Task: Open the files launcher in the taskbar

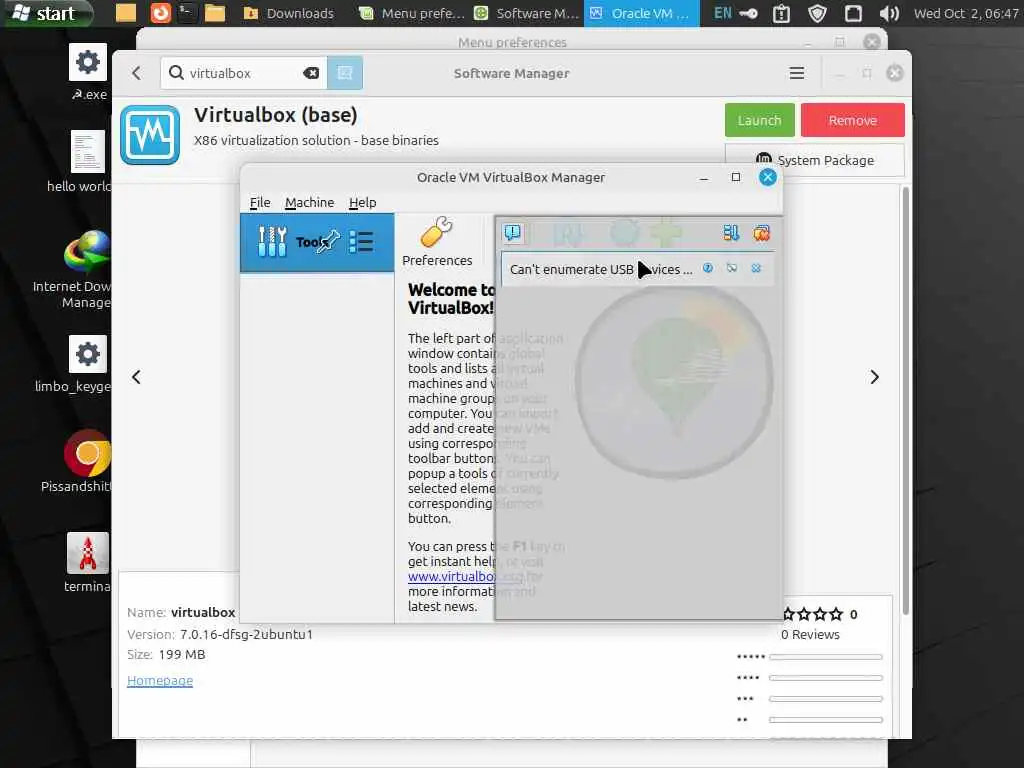Action: tap(214, 13)
